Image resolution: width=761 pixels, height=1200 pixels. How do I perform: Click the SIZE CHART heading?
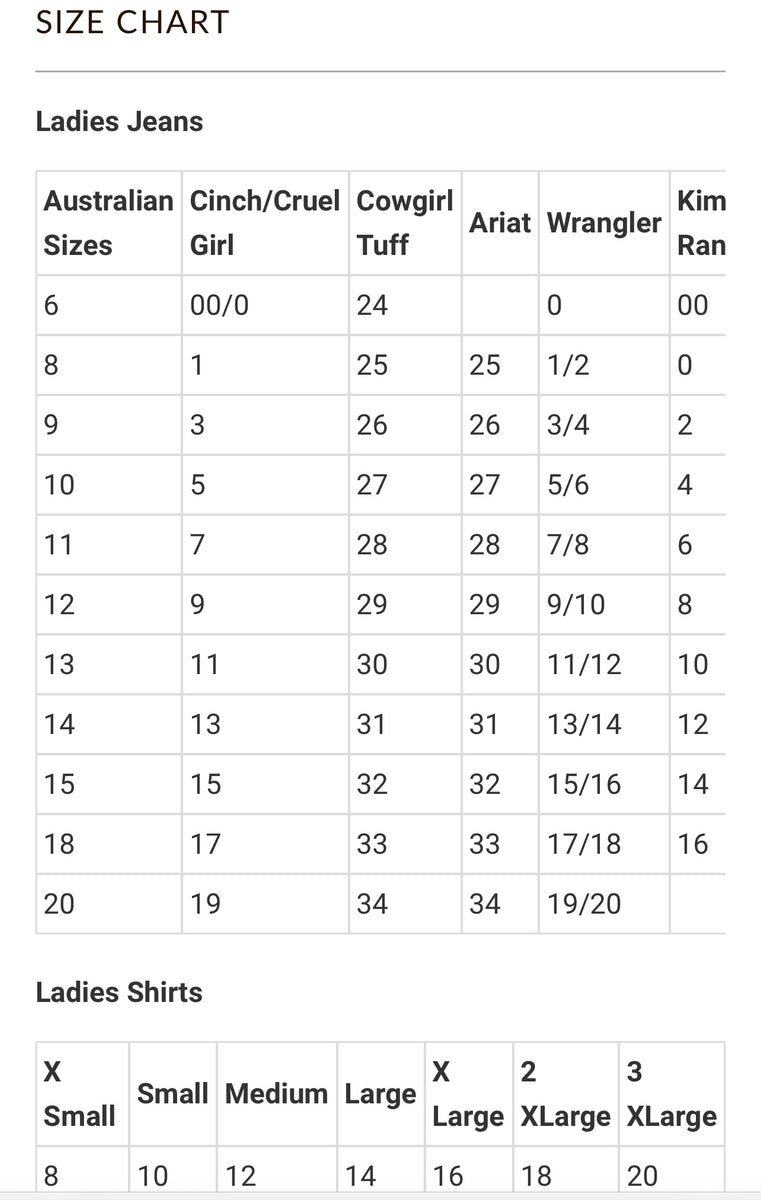(x=132, y=22)
